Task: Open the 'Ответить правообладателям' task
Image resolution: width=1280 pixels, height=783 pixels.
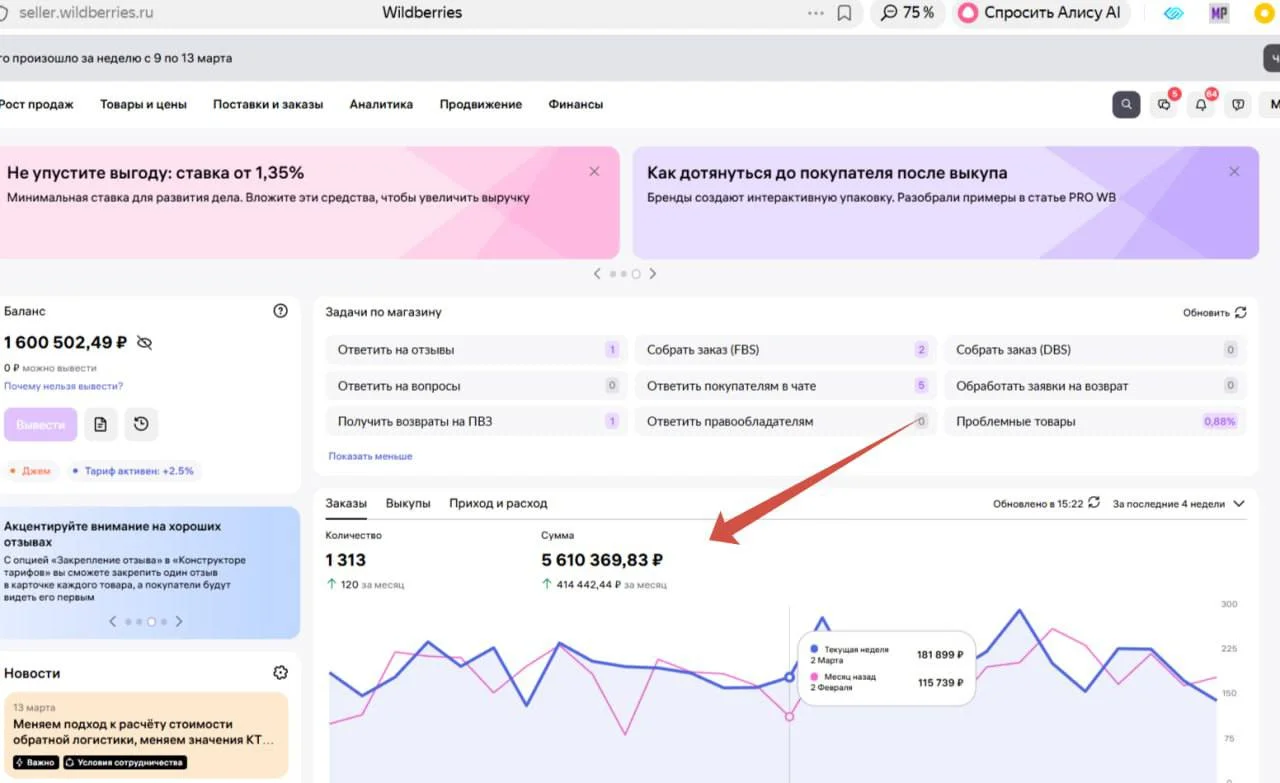Action: pos(786,421)
